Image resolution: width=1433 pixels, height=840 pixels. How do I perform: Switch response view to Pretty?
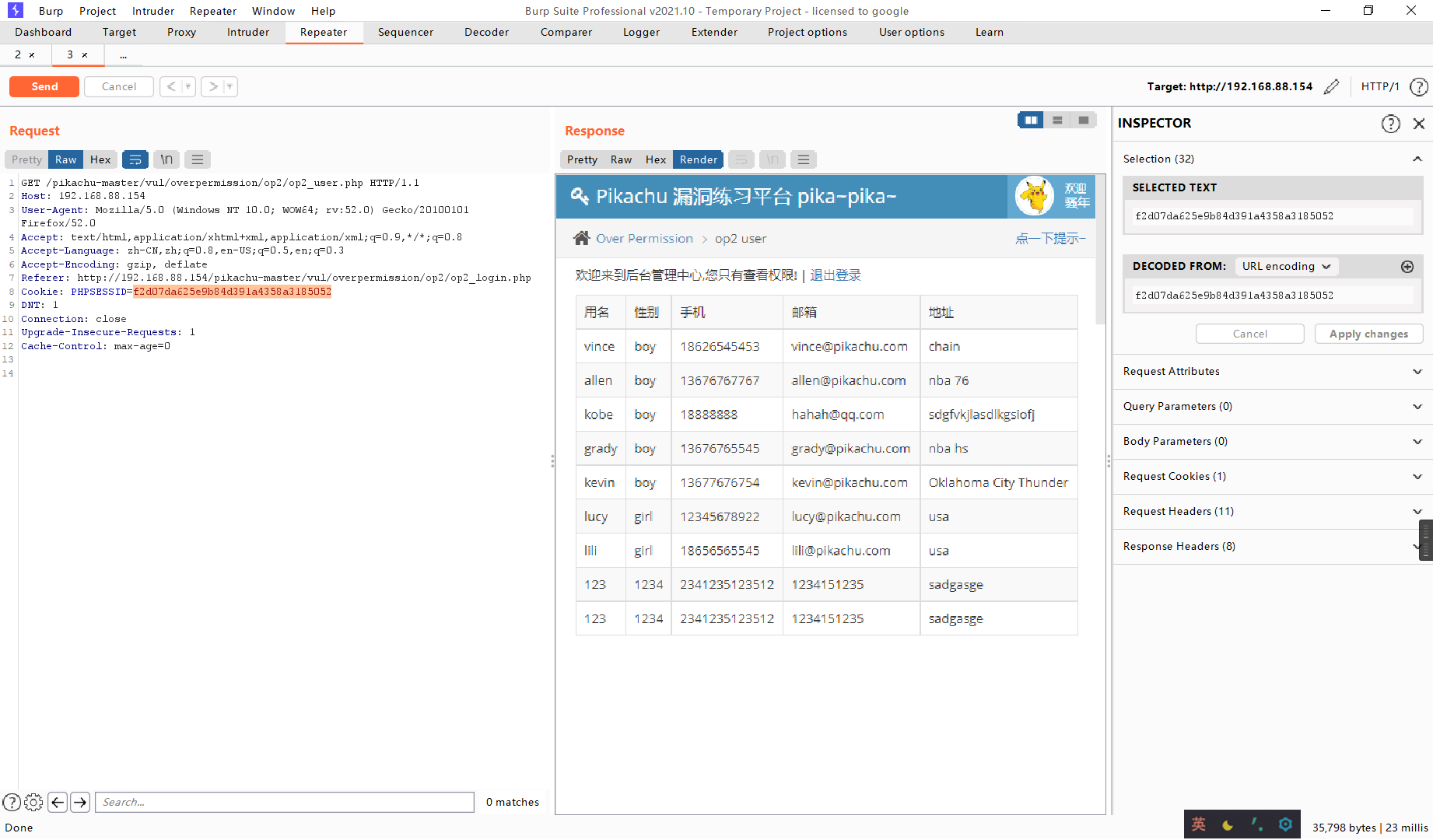tap(582, 159)
